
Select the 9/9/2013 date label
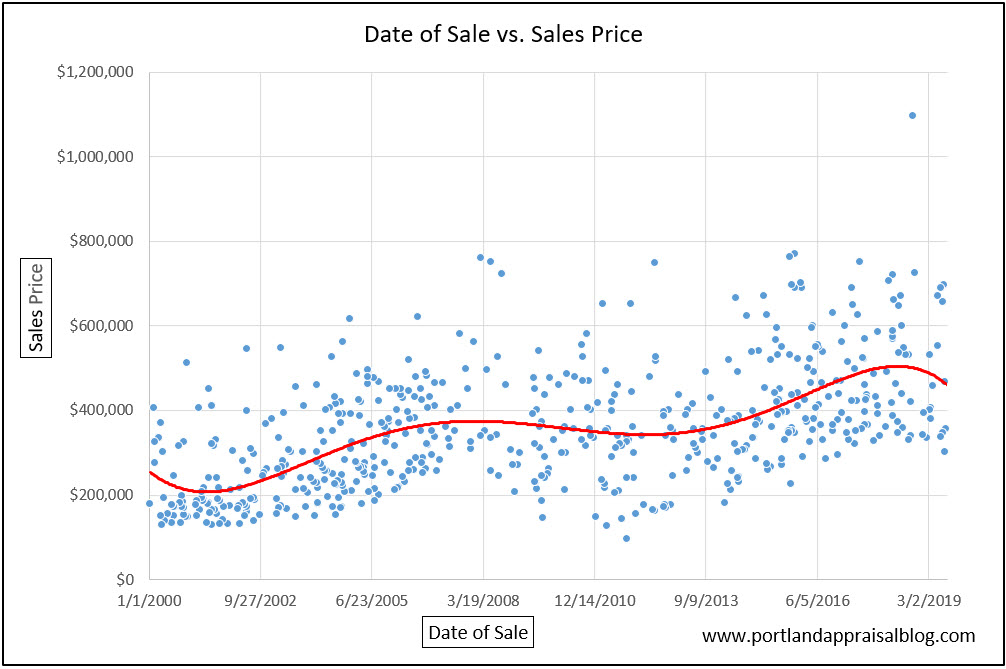705,602
